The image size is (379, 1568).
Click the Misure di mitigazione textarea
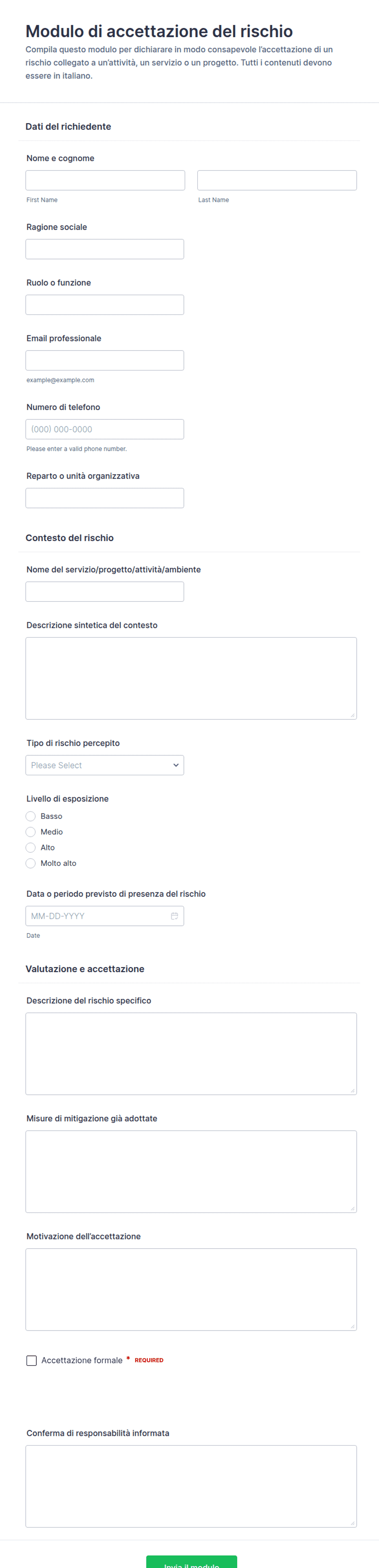(x=191, y=1171)
